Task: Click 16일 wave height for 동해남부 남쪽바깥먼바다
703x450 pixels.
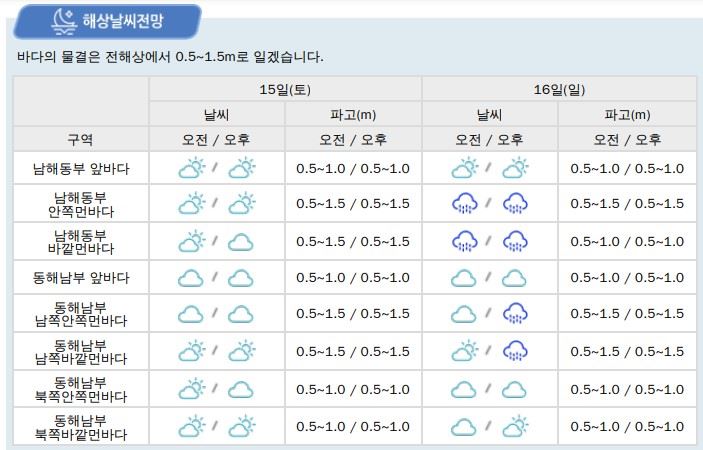Action: (x=627, y=351)
